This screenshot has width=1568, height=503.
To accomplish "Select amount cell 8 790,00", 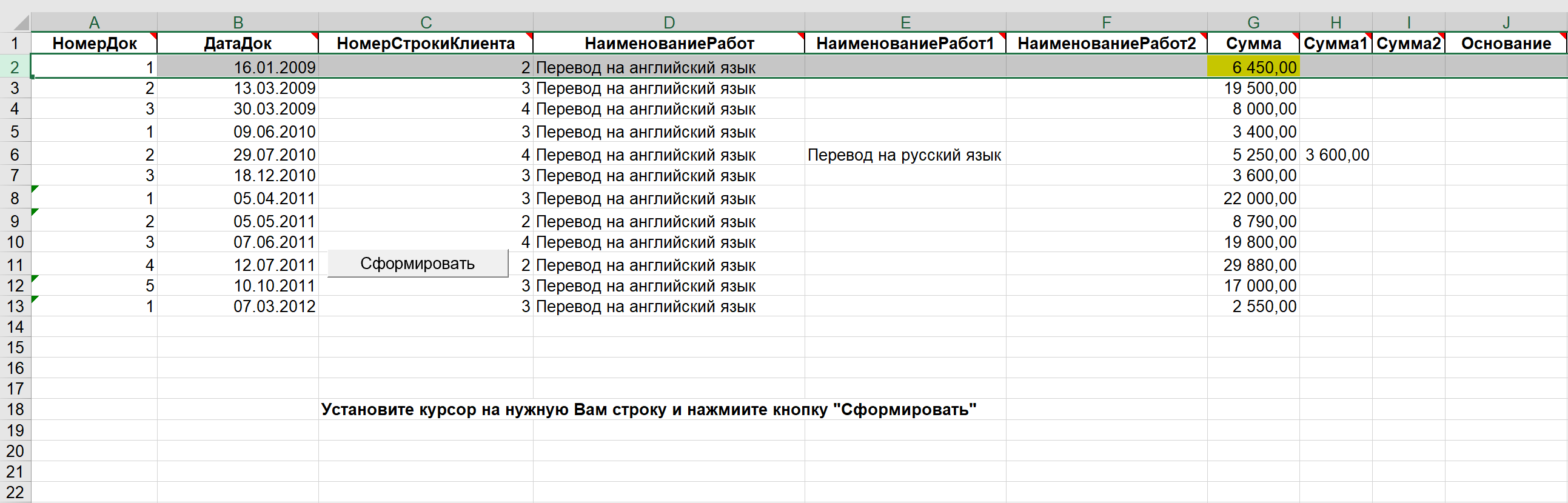I will [x=1253, y=221].
